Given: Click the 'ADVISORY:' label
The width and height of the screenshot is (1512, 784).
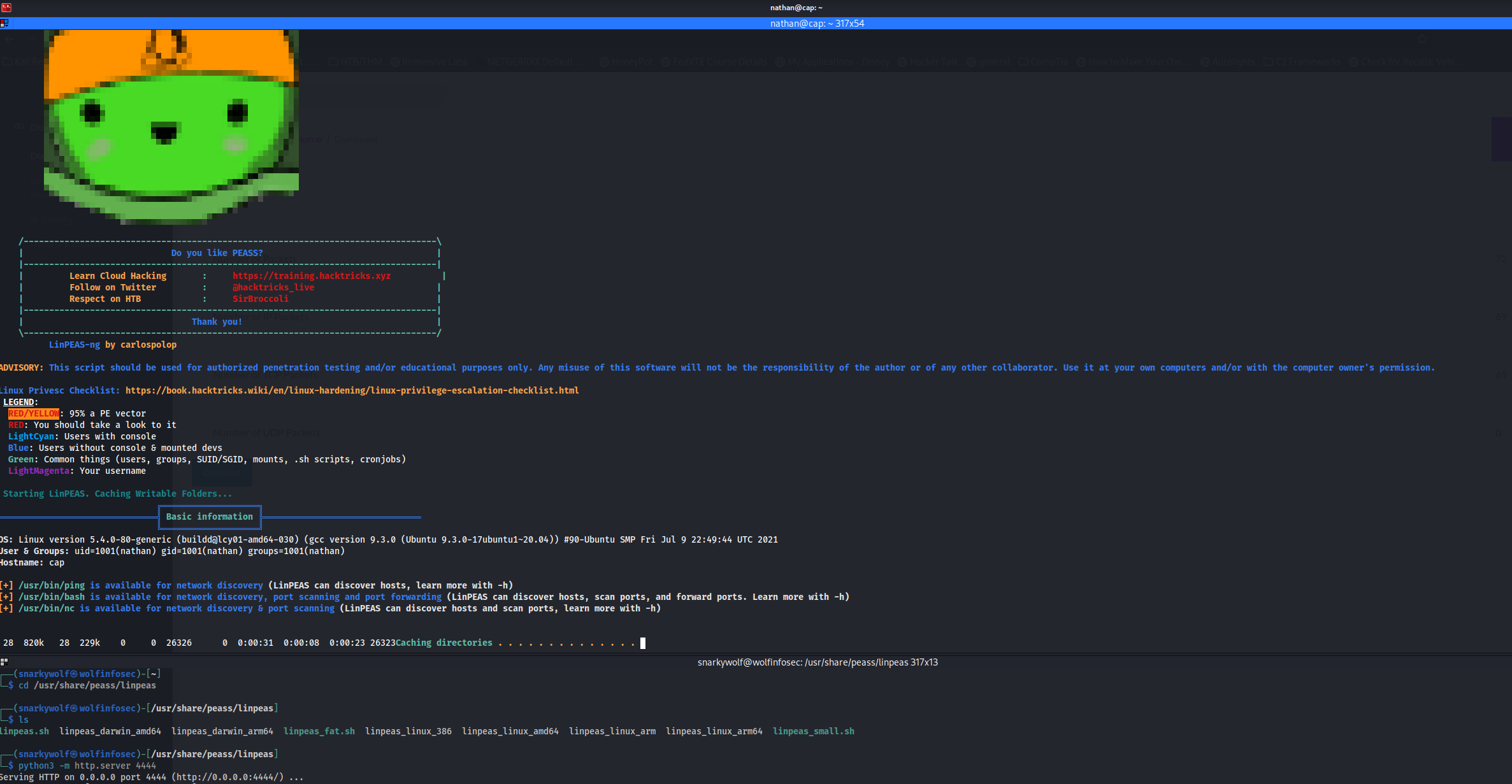Looking at the screenshot, I should pos(22,367).
